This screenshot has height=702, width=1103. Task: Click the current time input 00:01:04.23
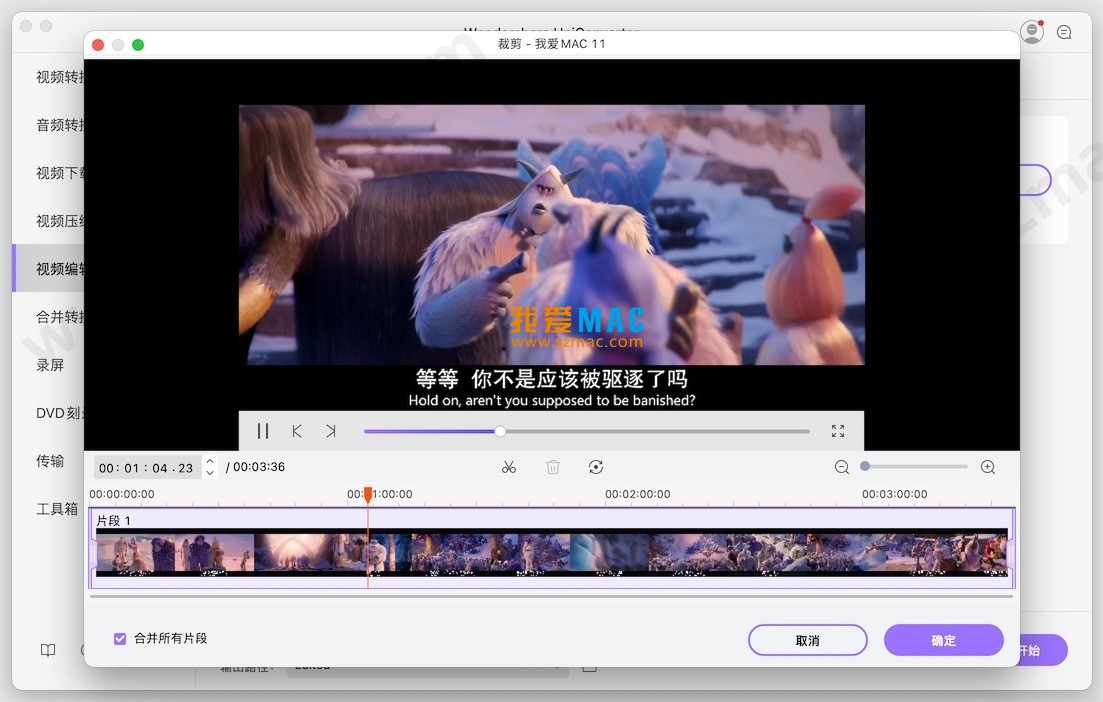(146, 468)
